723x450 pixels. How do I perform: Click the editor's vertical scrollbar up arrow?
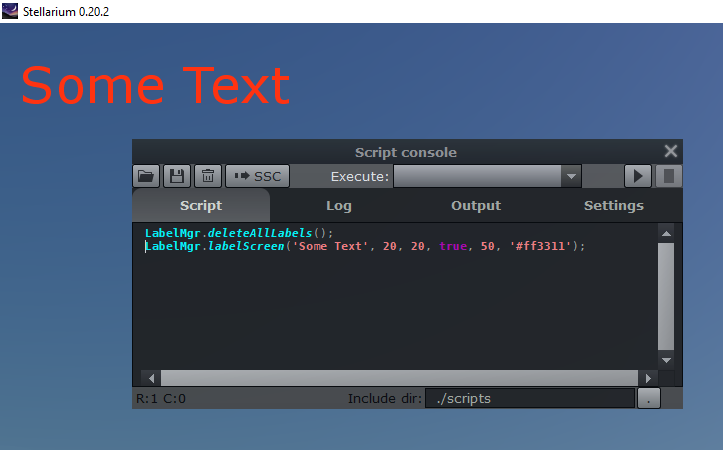pos(666,233)
